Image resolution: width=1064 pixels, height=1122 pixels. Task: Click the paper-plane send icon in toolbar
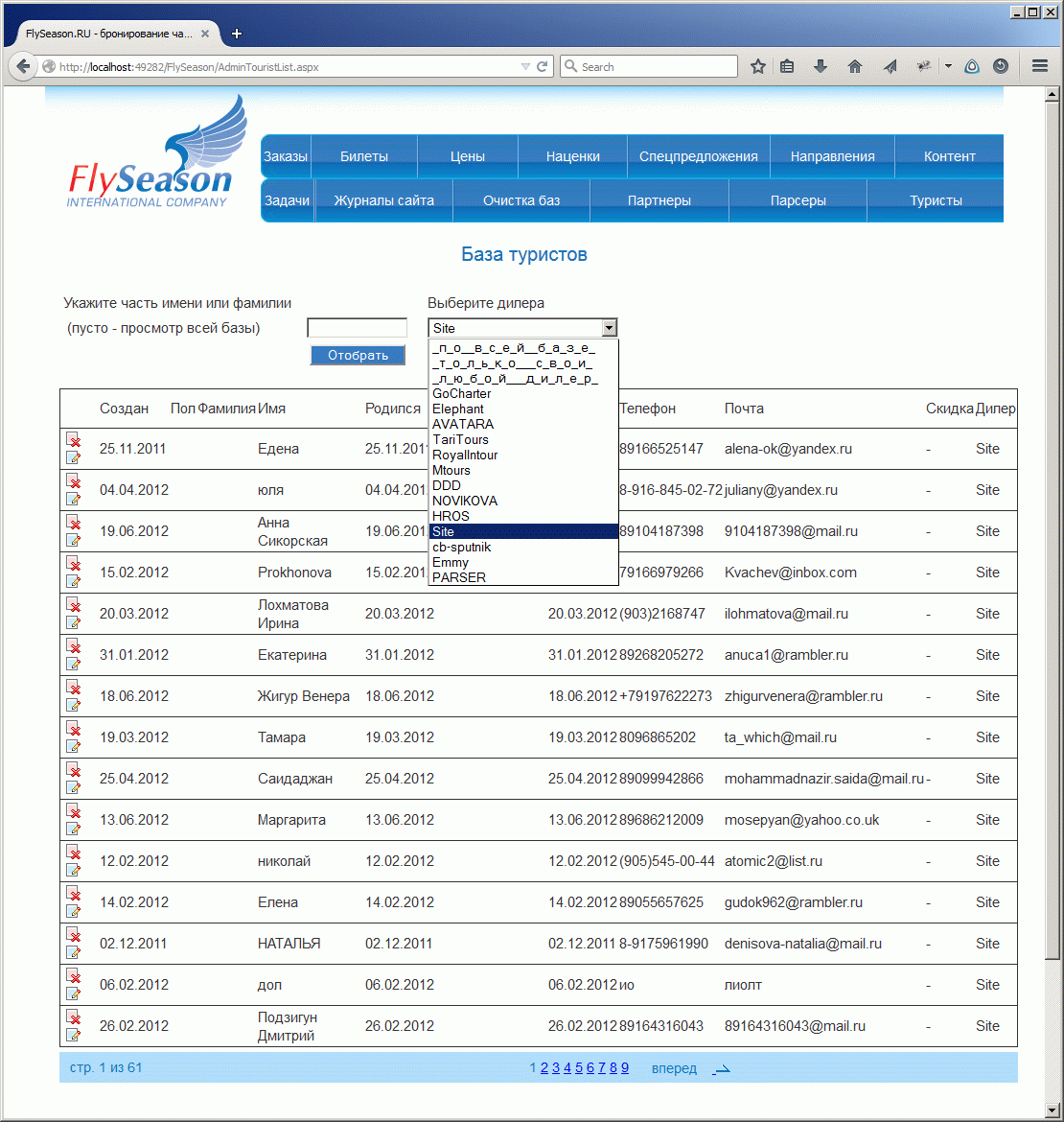pos(890,66)
